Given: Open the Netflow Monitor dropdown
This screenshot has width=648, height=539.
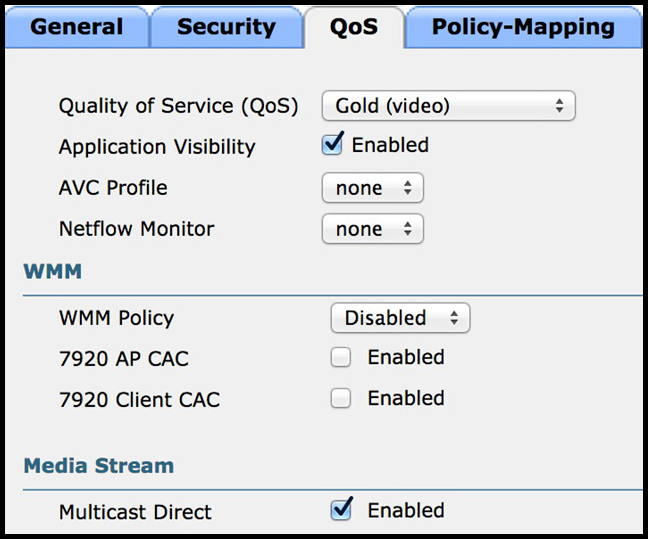Looking at the screenshot, I should (x=373, y=229).
